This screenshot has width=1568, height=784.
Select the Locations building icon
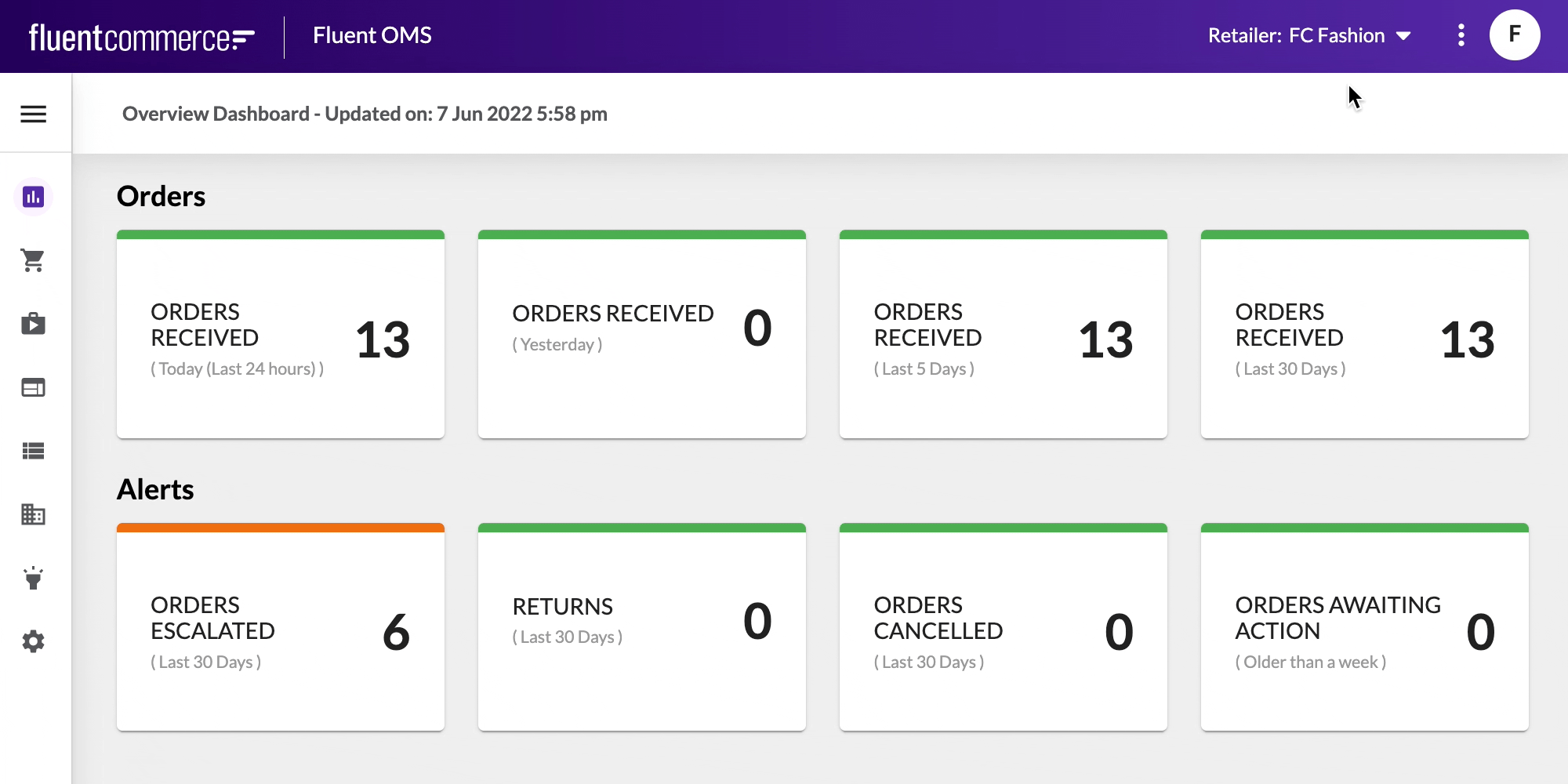pyautogui.click(x=32, y=515)
